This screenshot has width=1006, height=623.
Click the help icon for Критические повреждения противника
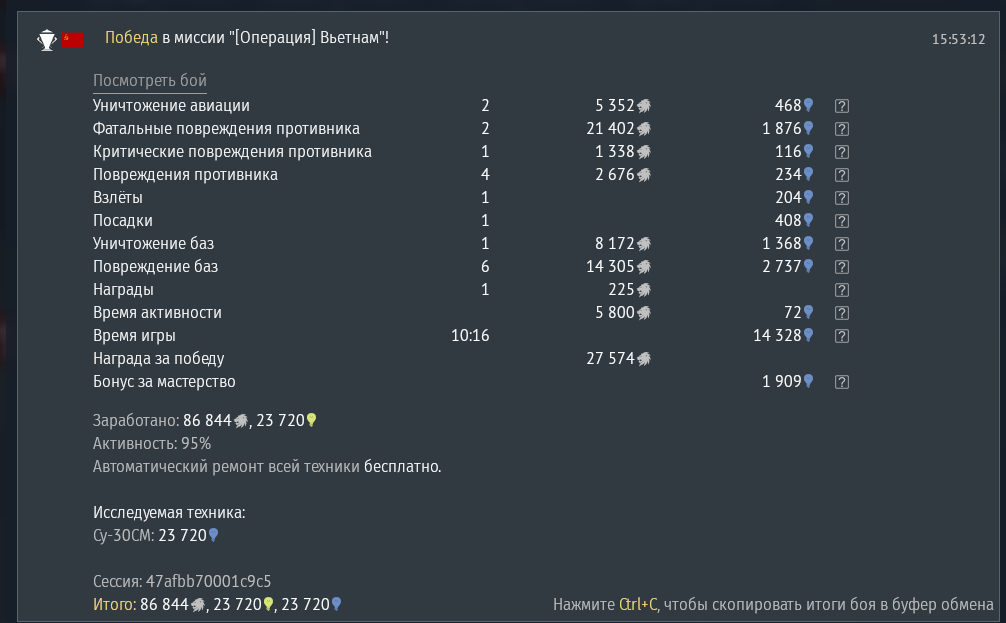coord(842,152)
